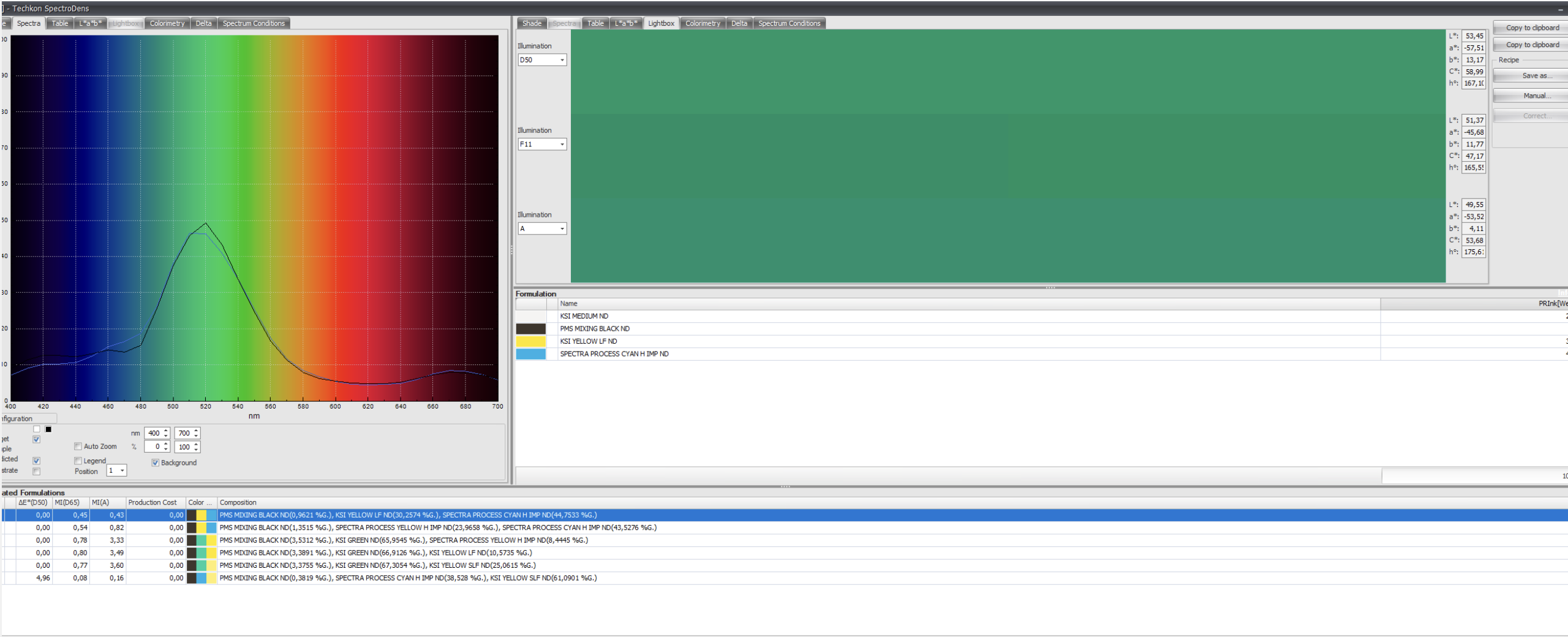Sort by the Production Cost column header

tap(153, 502)
